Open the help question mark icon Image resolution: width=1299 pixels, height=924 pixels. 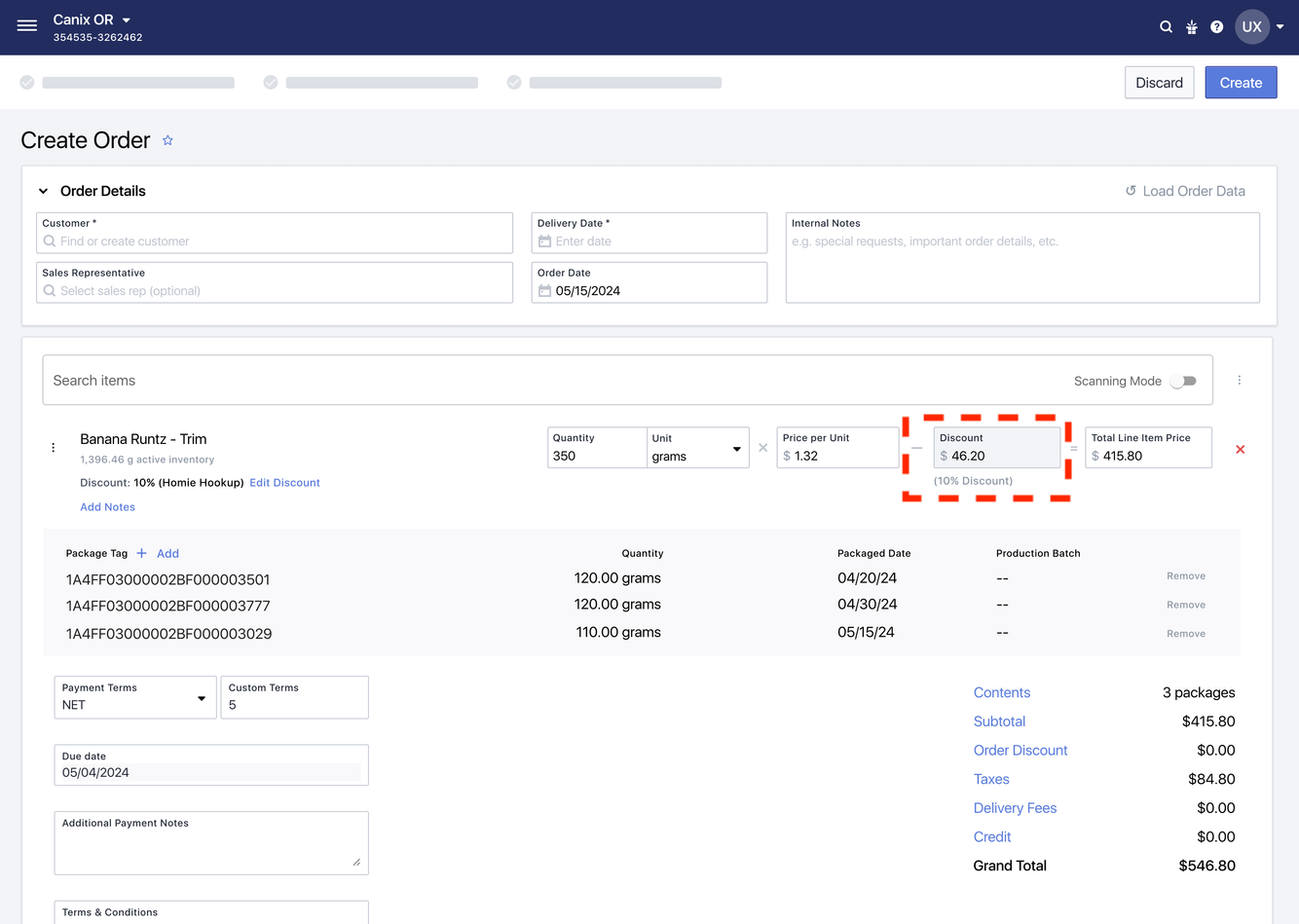click(x=1216, y=27)
